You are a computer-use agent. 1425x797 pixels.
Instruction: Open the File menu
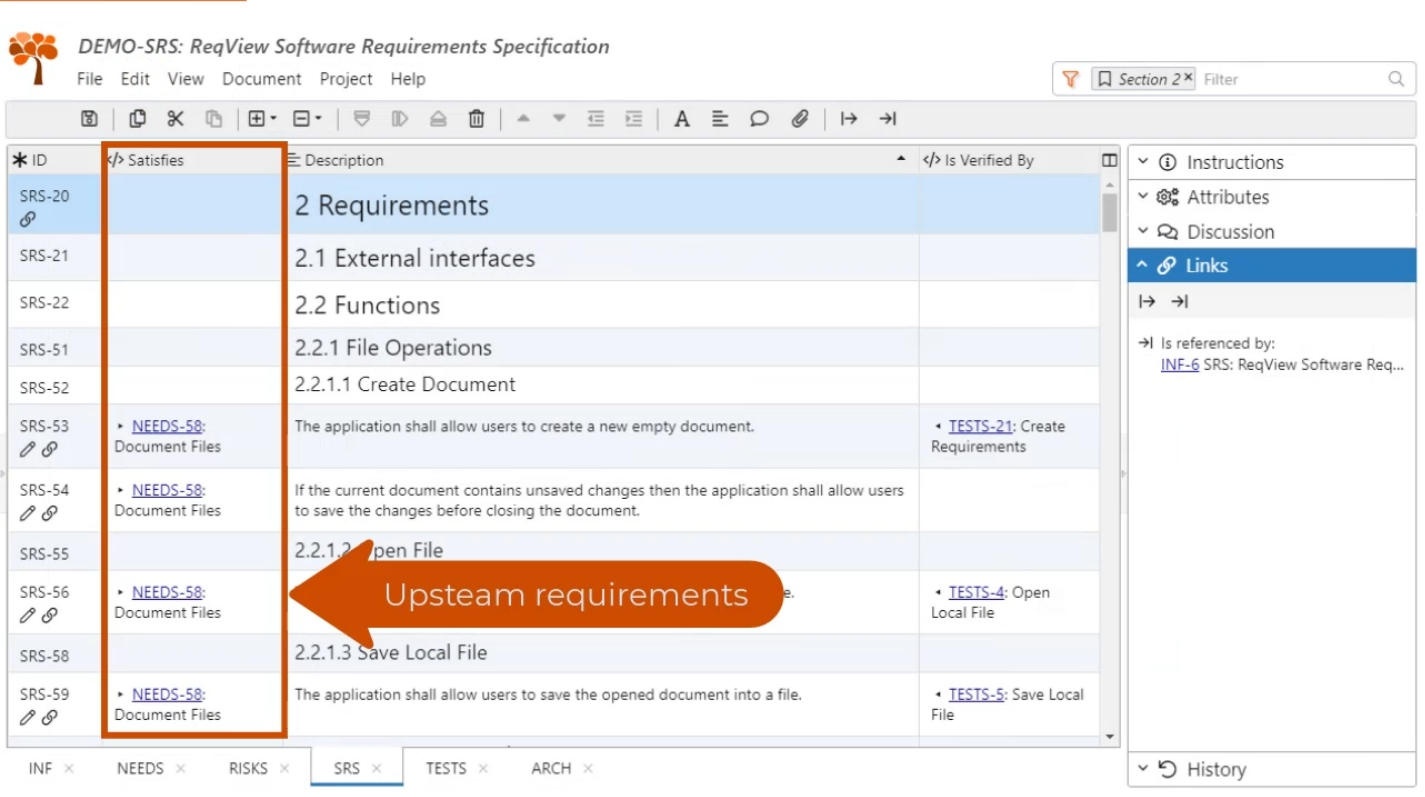pos(90,79)
